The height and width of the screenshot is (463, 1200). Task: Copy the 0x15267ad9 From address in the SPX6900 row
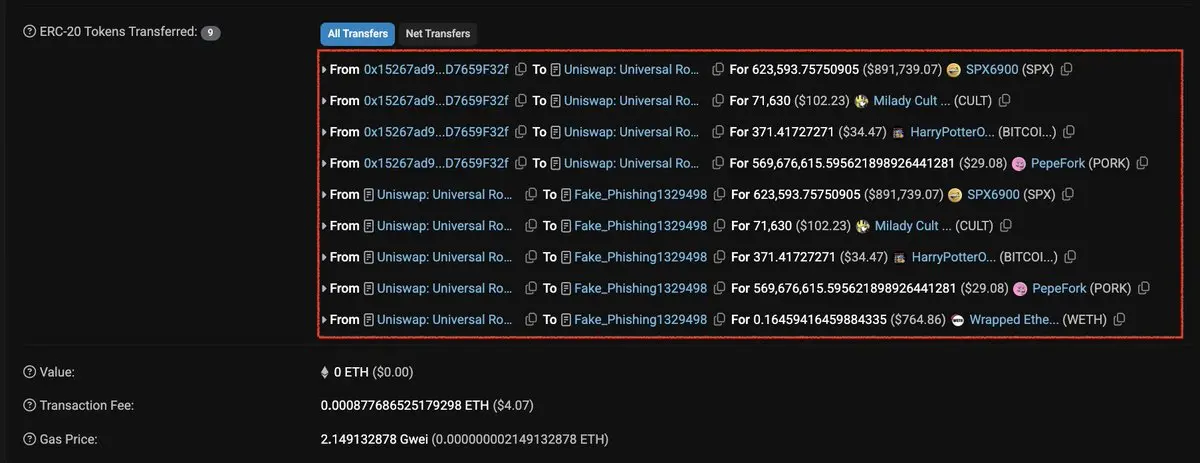(521, 70)
